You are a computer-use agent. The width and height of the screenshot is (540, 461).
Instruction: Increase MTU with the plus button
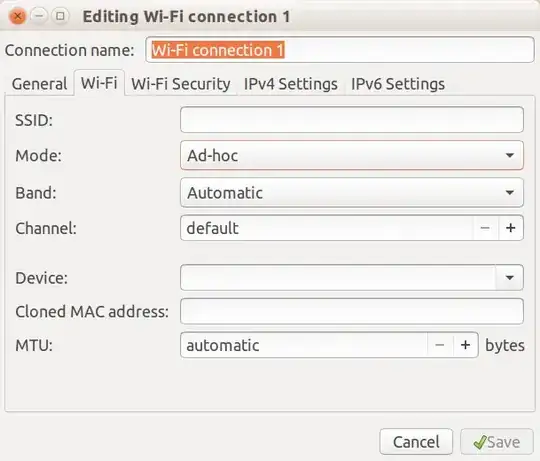click(466, 345)
